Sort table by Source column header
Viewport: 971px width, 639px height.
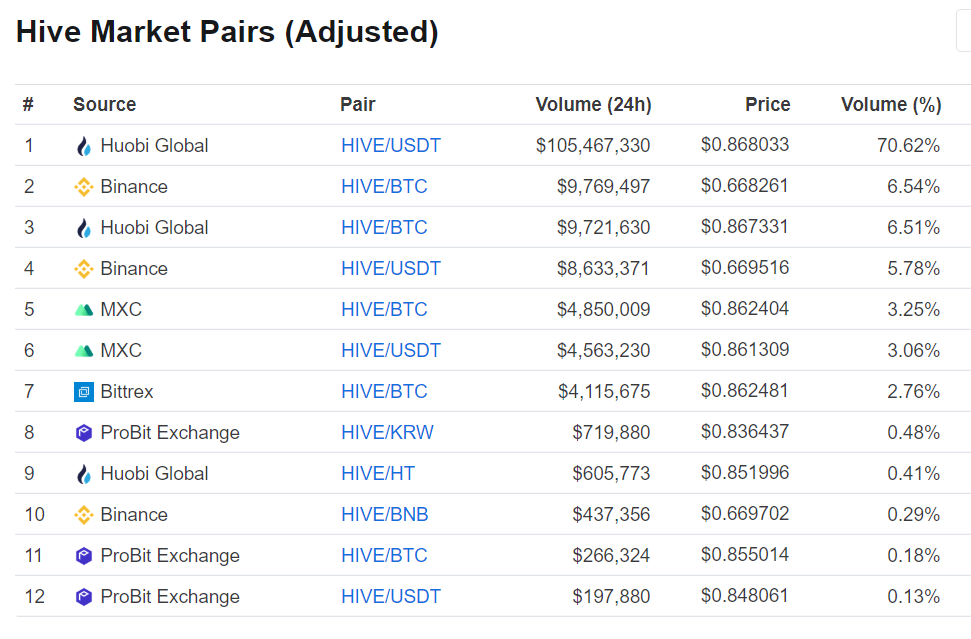[105, 104]
